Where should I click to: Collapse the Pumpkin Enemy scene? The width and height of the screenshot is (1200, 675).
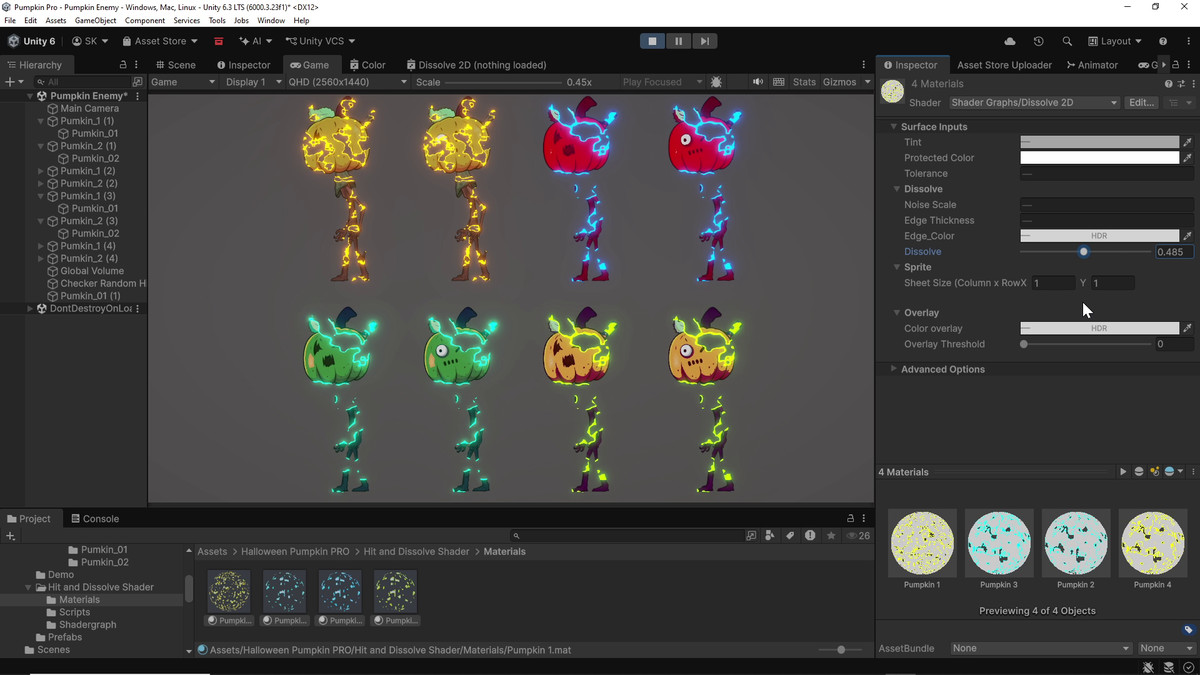[x=31, y=96]
